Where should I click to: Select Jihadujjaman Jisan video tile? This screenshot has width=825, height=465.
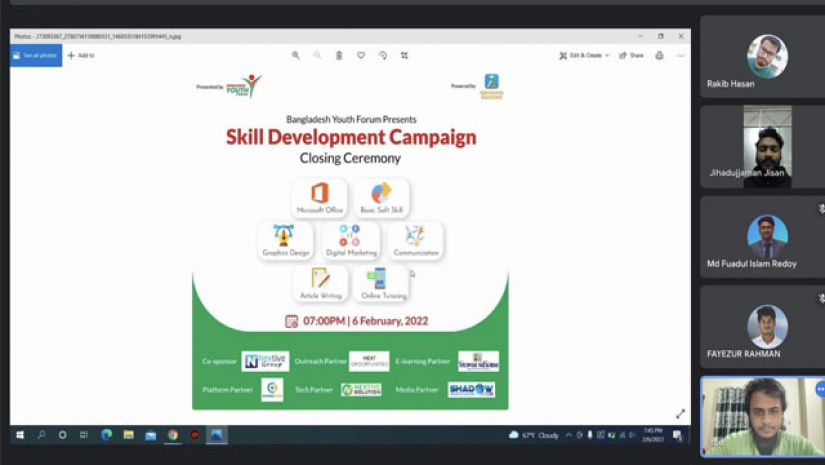click(x=762, y=147)
